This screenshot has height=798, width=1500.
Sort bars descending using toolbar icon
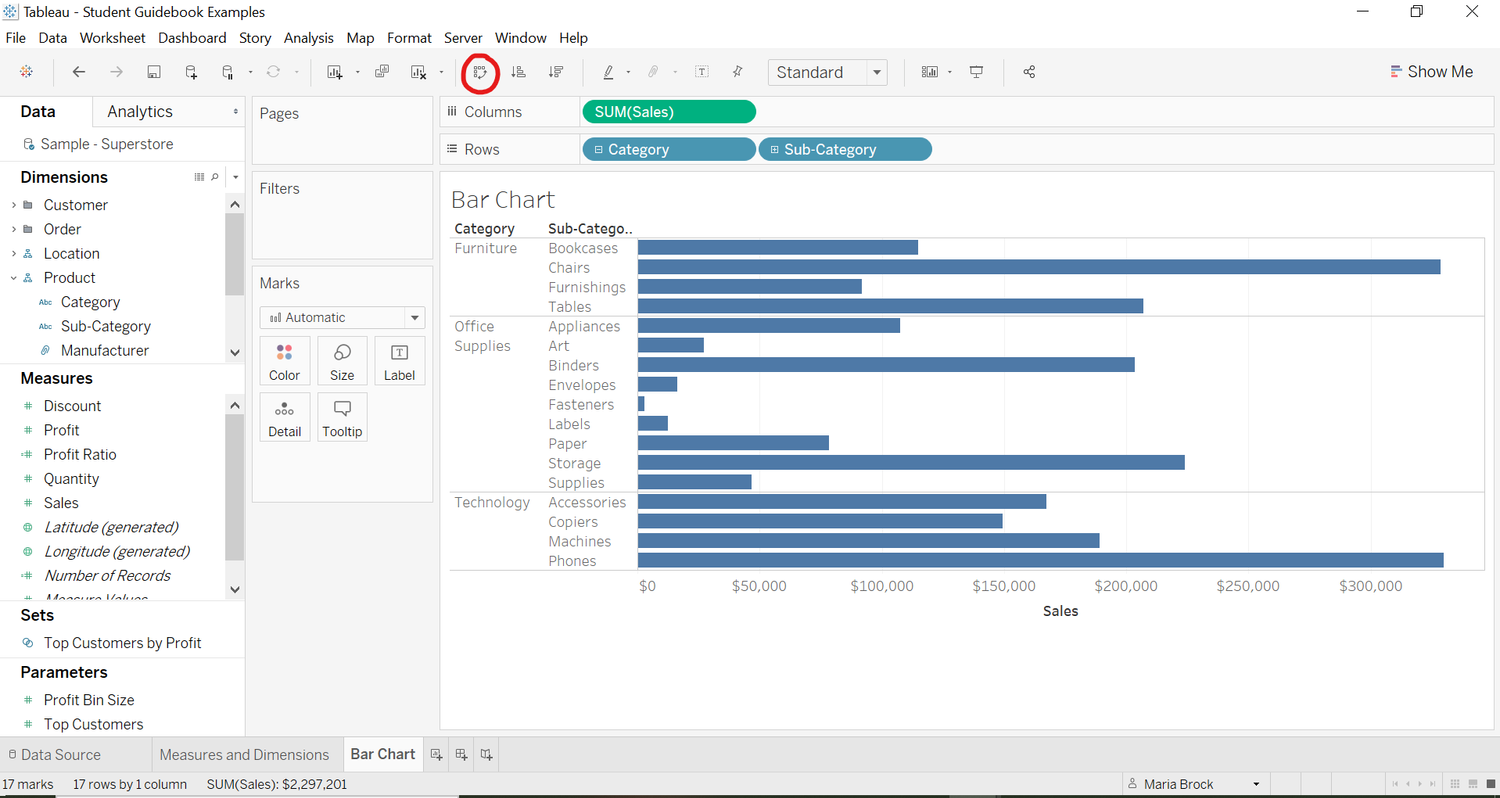(x=556, y=72)
